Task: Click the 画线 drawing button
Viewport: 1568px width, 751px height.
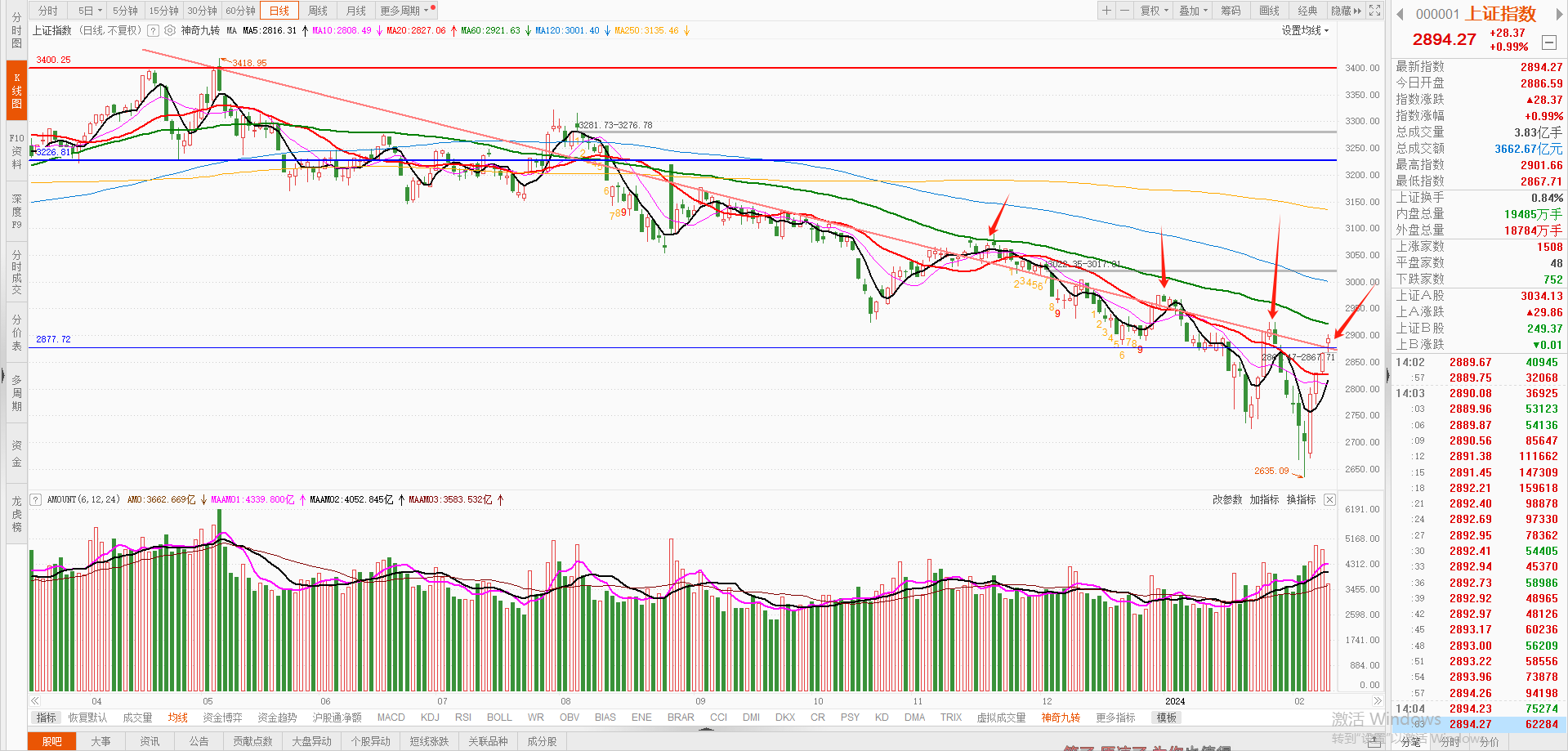Action: tap(1269, 11)
